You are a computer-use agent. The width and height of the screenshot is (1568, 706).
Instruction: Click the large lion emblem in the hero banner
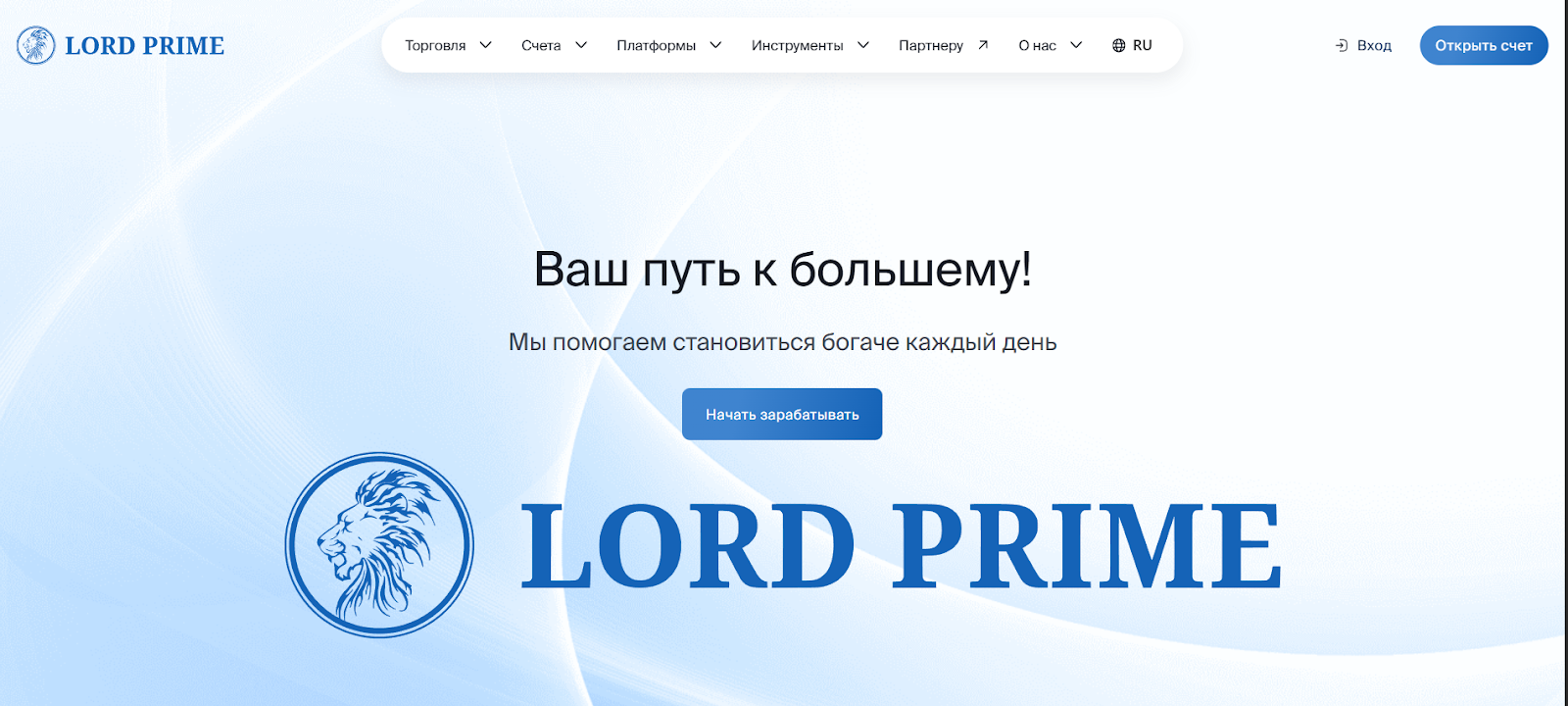(x=379, y=544)
